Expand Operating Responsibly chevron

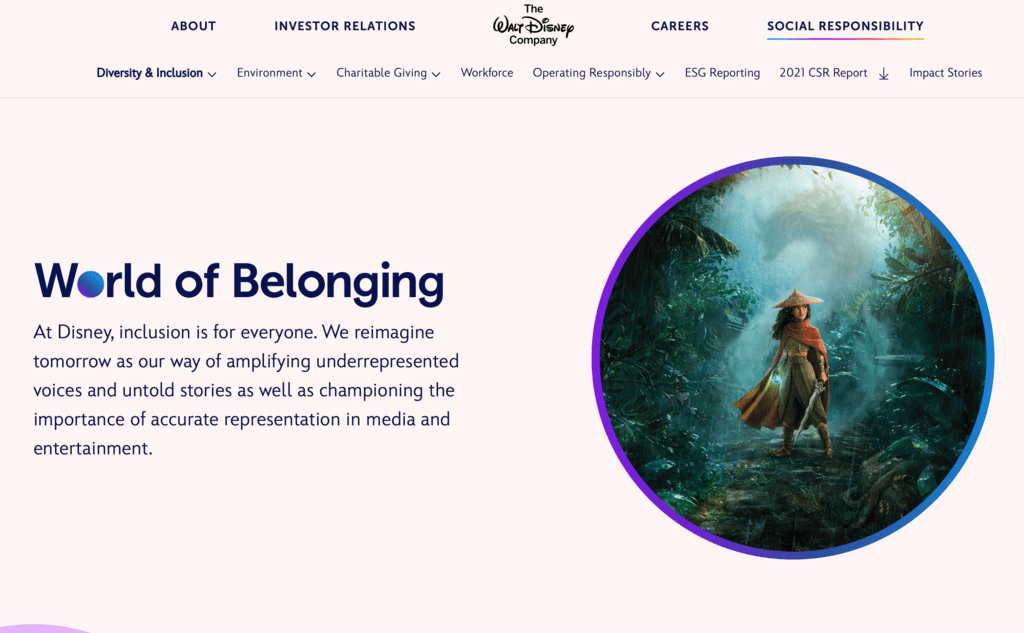coord(660,74)
